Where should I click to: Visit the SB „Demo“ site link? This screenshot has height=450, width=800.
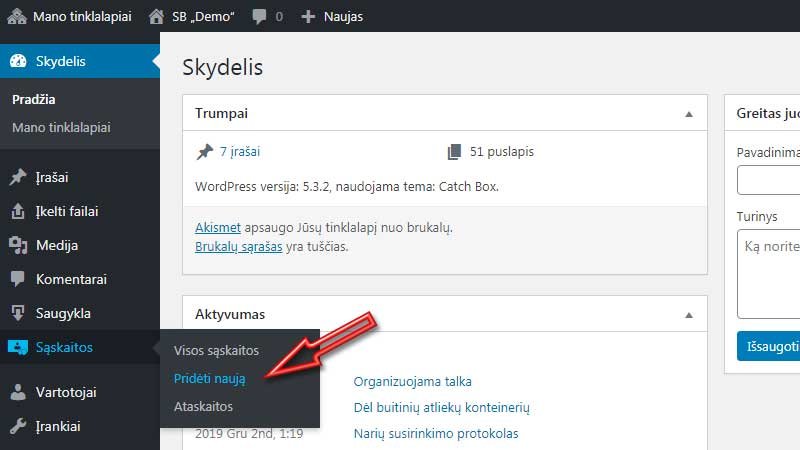pos(203,16)
